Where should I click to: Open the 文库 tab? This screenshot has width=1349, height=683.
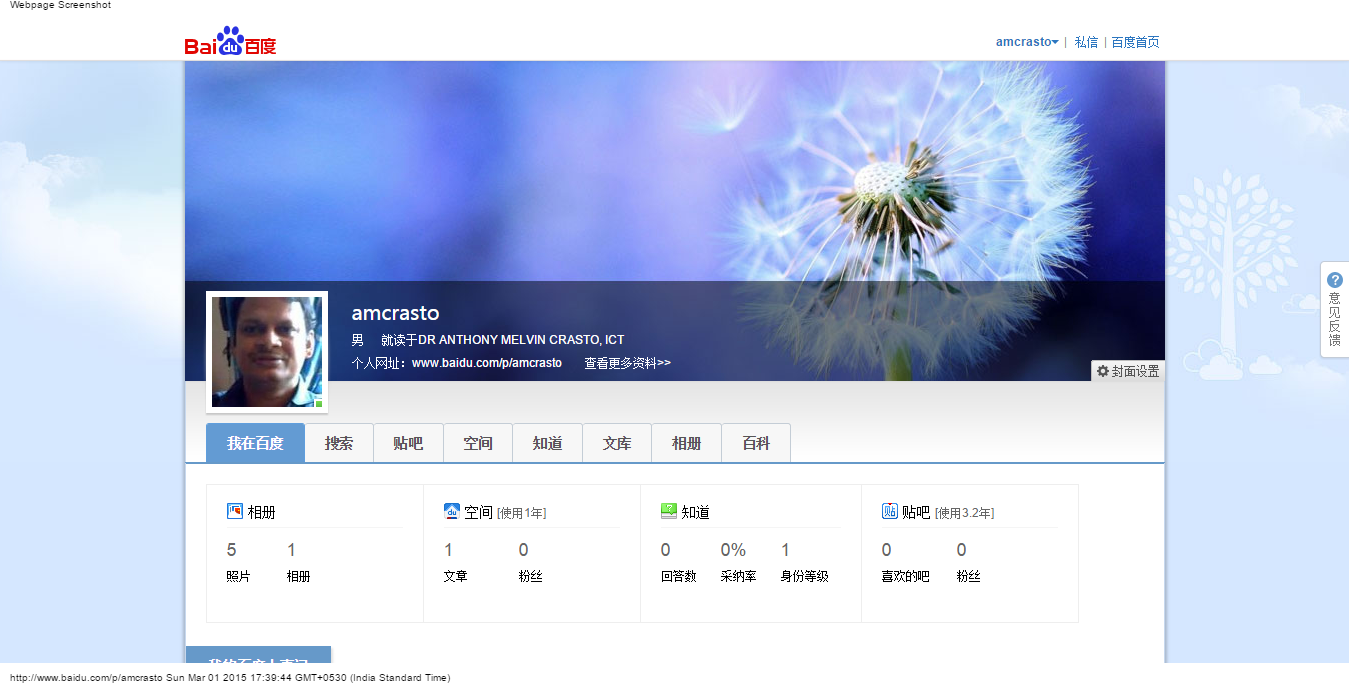pos(617,443)
